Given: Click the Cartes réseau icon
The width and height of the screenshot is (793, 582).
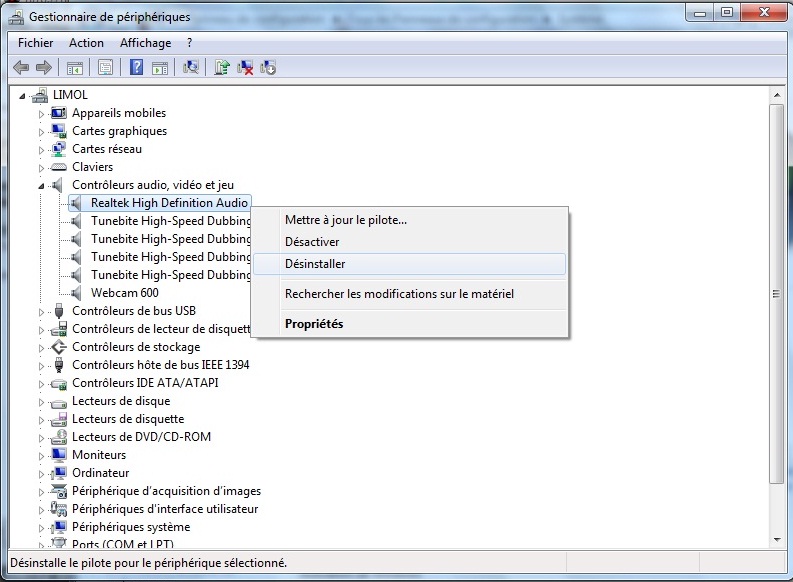Looking at the screenshot, I should [x=59, y=149].
